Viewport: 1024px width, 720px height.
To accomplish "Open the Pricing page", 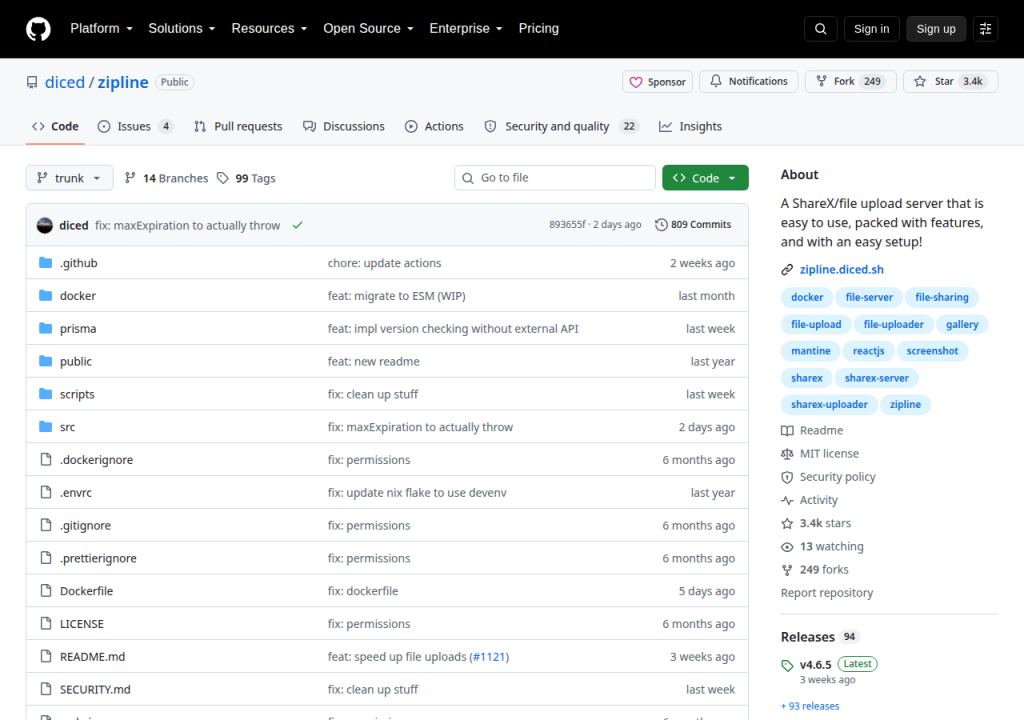I will click(x=539, y=29).
